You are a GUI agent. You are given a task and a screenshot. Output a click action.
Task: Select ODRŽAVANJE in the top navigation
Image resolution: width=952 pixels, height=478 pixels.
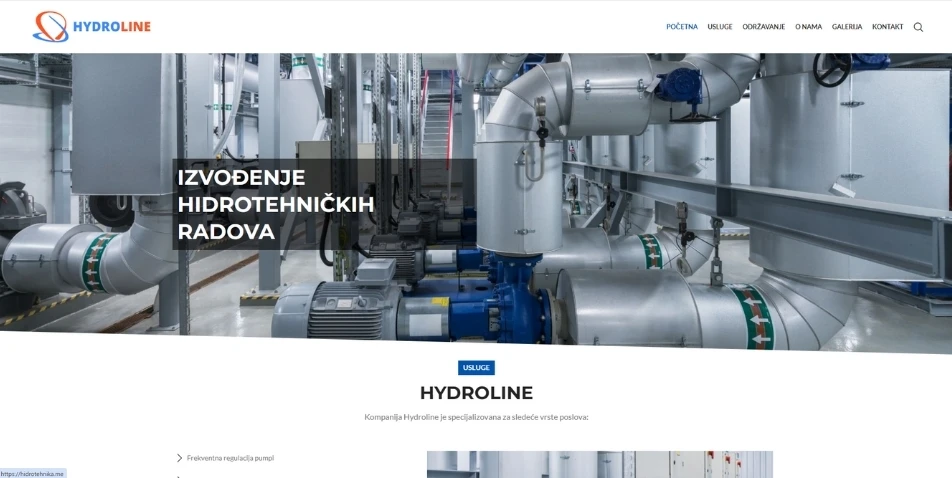click(x=763, y=27)
